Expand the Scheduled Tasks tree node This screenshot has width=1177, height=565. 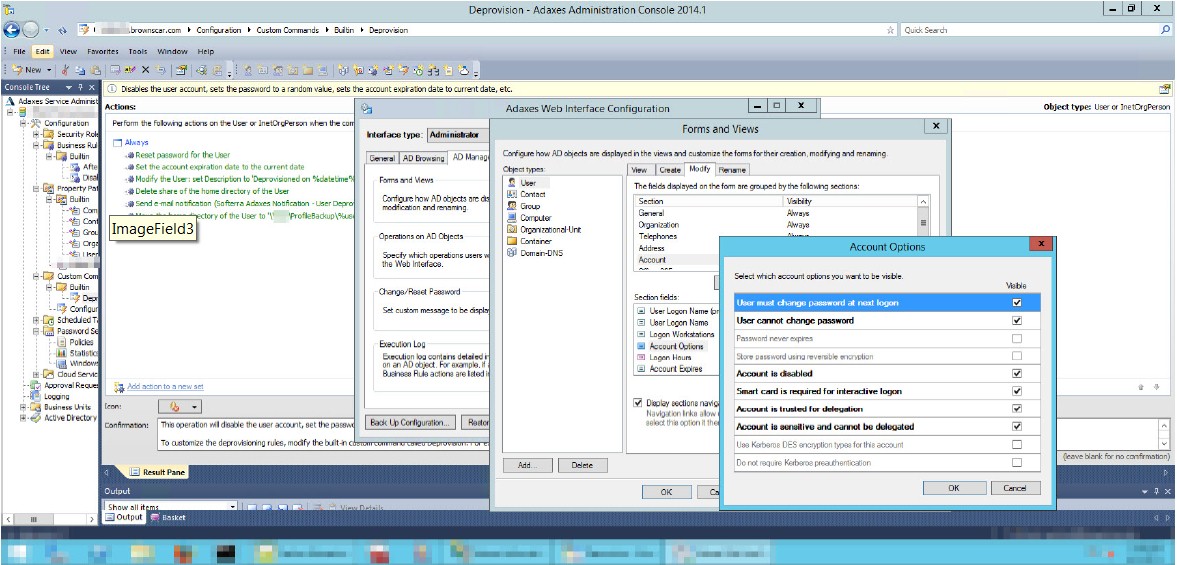point(37,320)
